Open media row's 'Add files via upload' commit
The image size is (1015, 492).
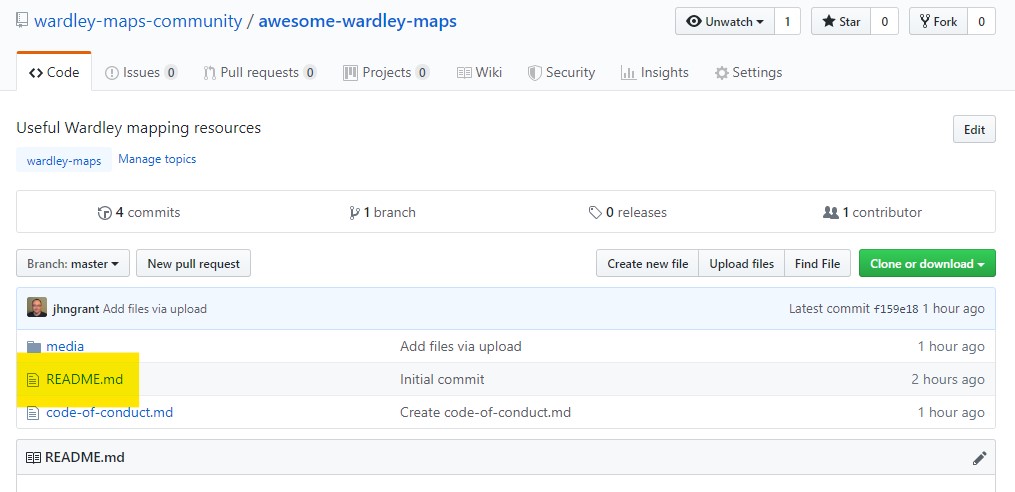tap(461, 346)
